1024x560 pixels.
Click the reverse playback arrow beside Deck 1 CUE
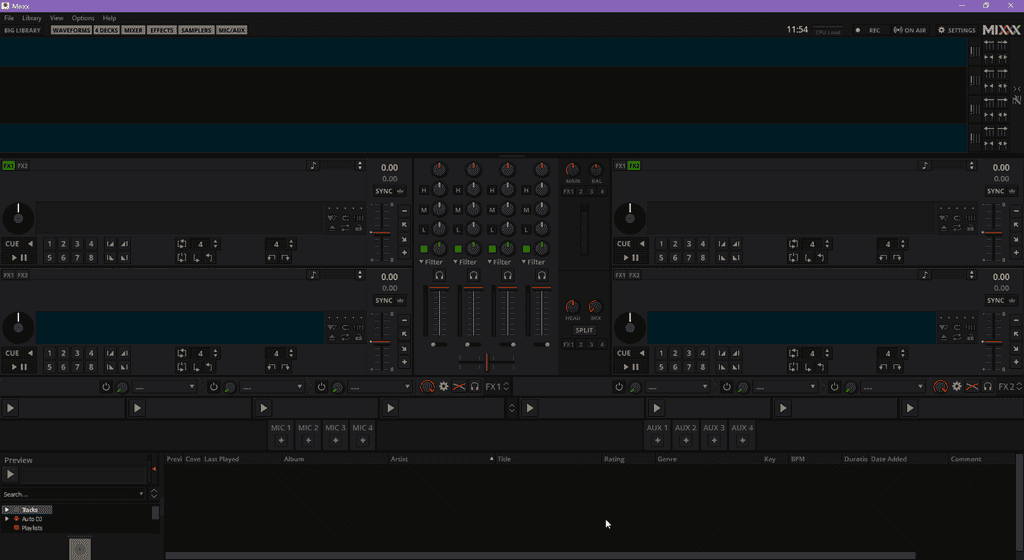pyautogui.click(x=30, y=243)
